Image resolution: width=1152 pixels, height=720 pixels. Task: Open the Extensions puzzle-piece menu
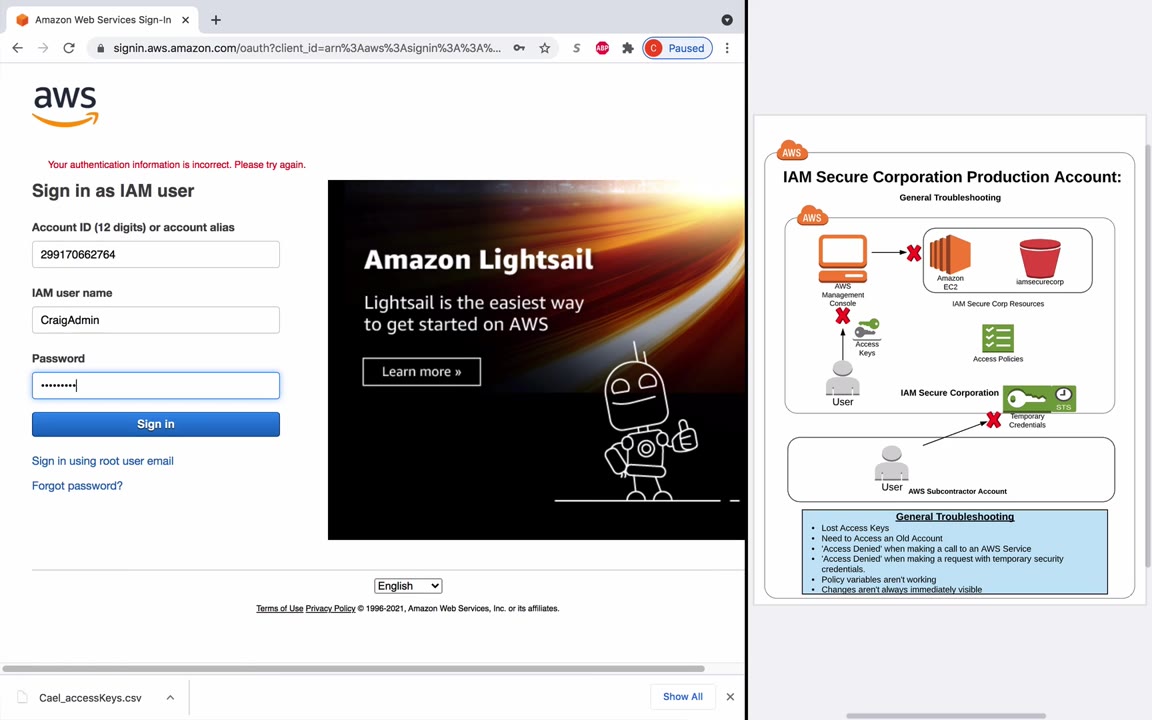(x=627, y=48)
